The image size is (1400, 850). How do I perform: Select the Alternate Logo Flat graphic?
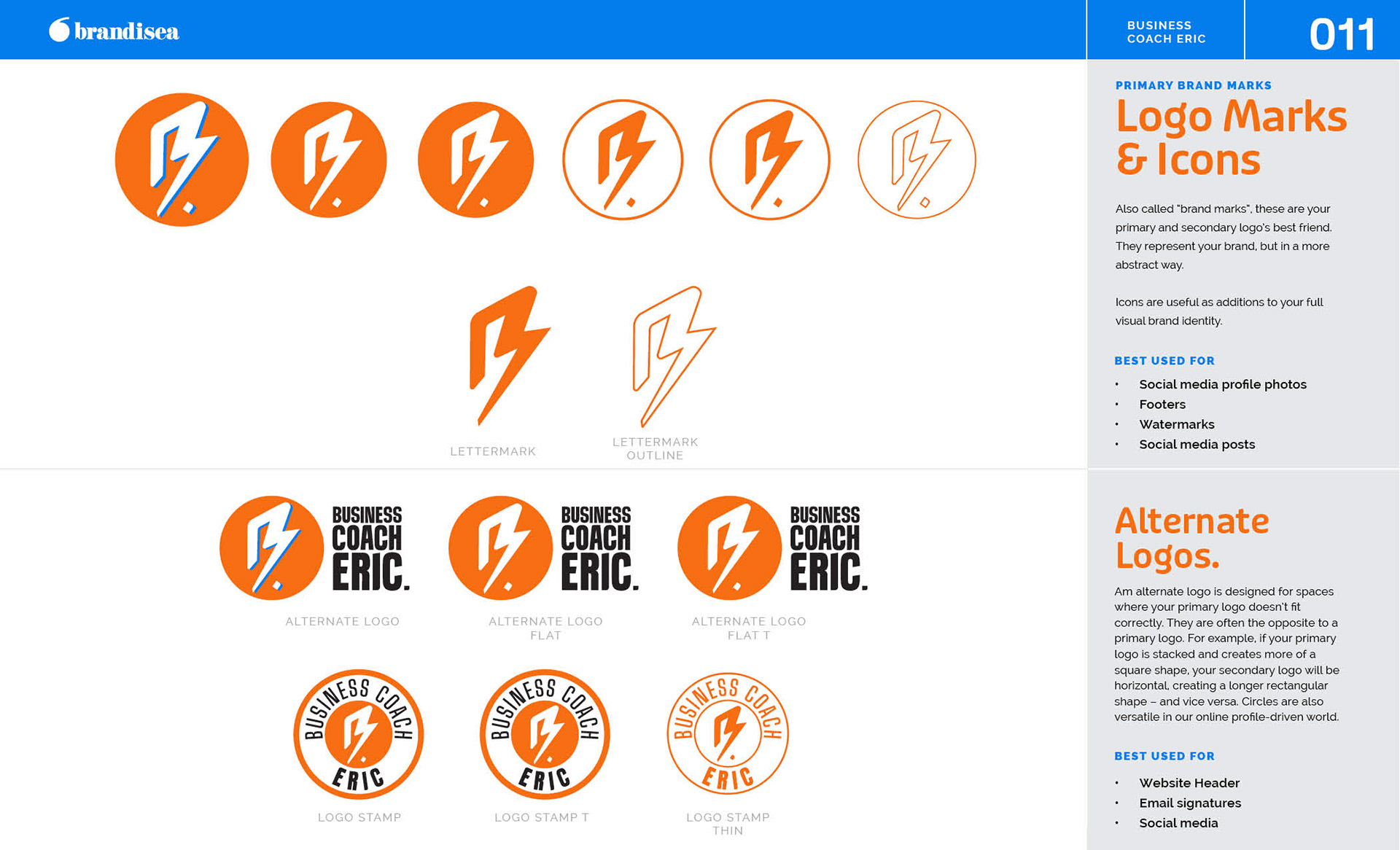(544, 548)
